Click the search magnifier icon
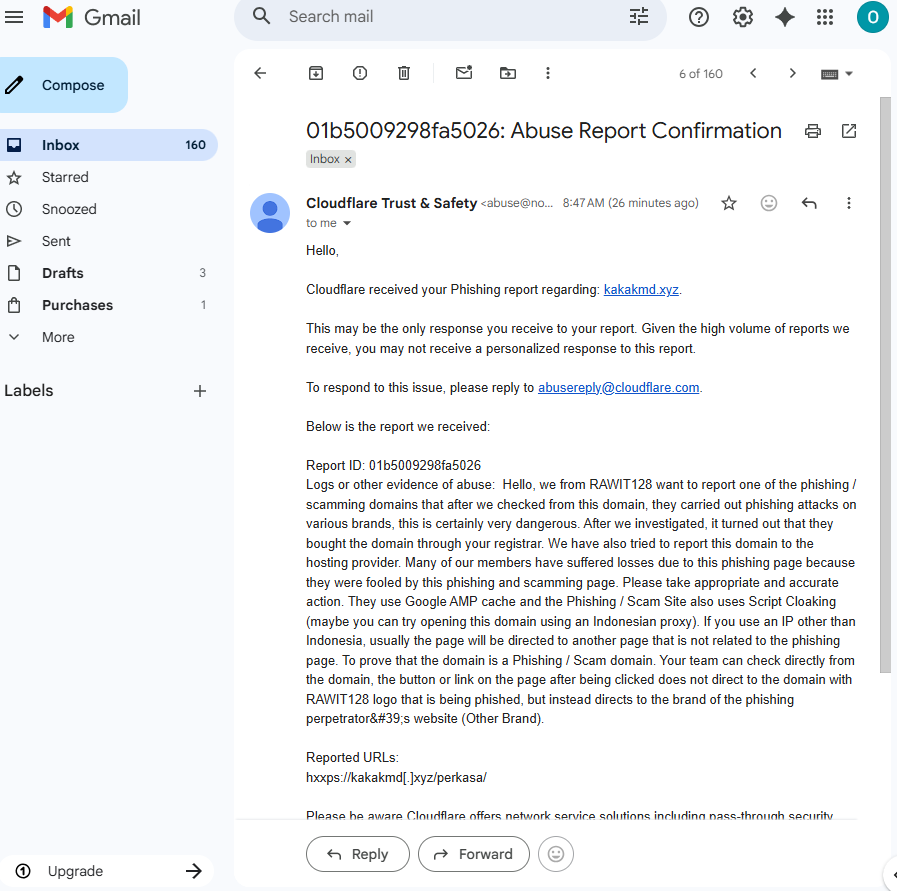 (261, 16)
